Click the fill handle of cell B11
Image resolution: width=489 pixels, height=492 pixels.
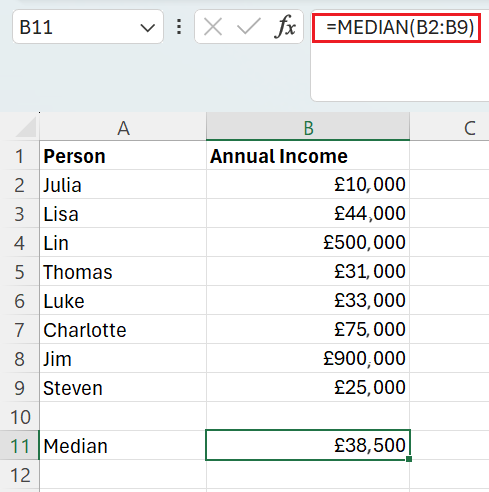(x=409, y=459)
